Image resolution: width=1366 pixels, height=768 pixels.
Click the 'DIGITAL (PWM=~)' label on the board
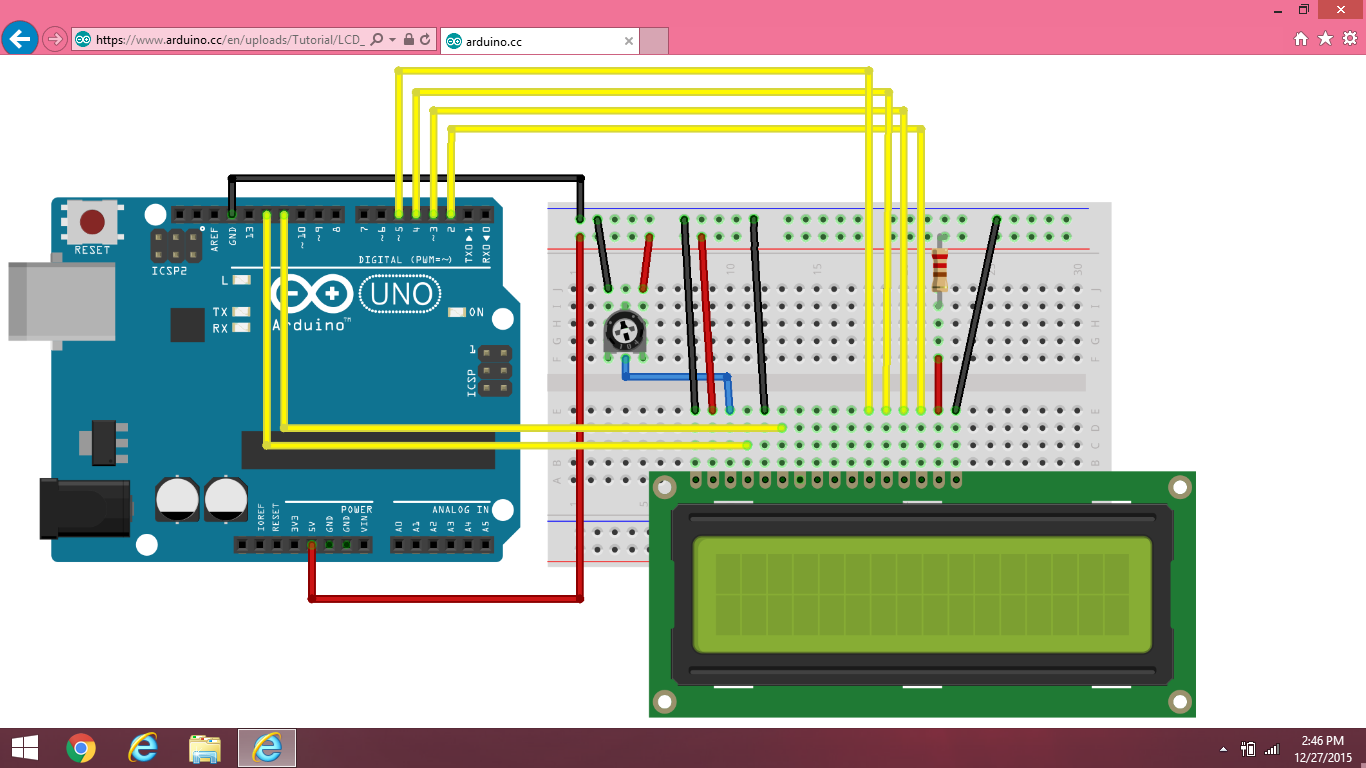[404, 260]
